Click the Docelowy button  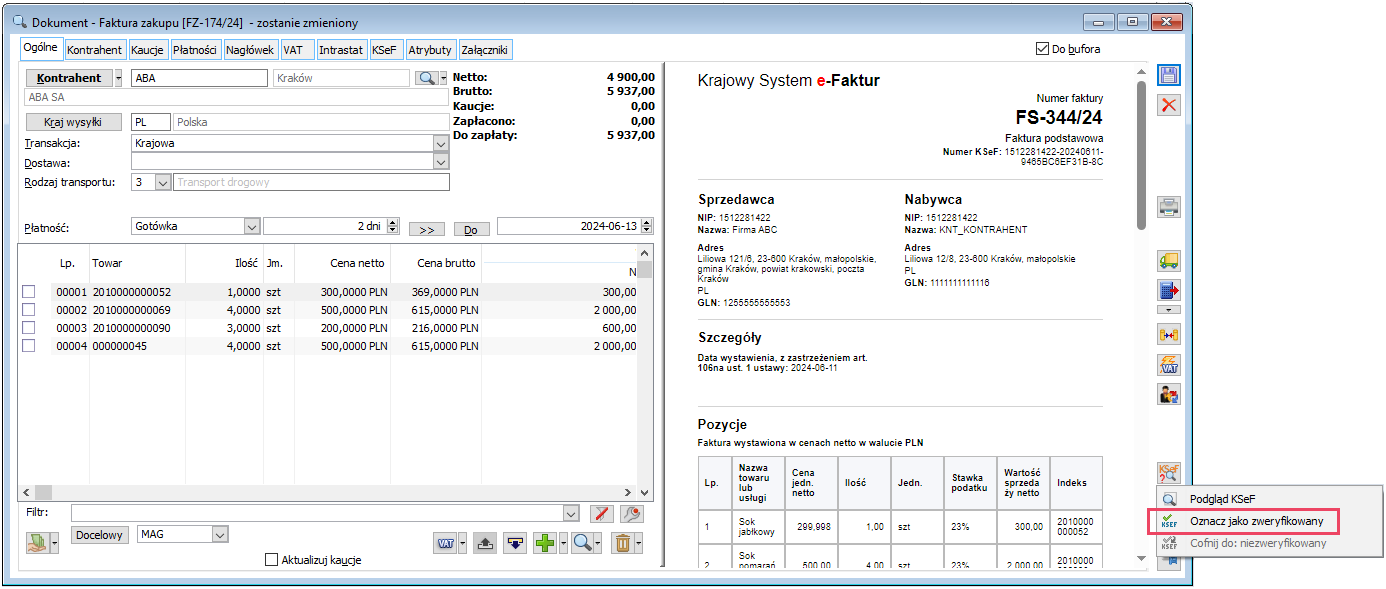point(102,535)
